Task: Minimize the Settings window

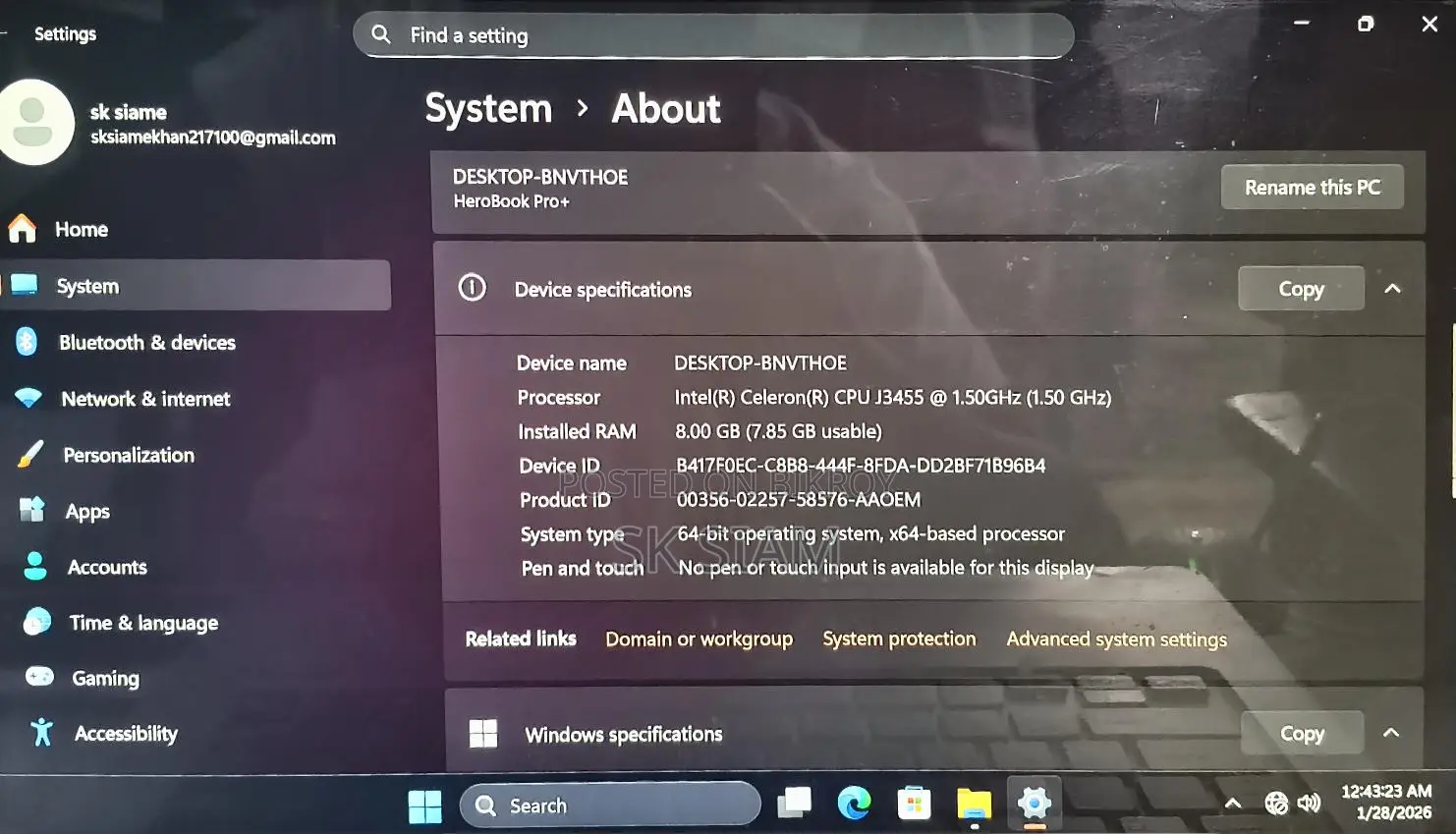Action: tap(1302, 23)
